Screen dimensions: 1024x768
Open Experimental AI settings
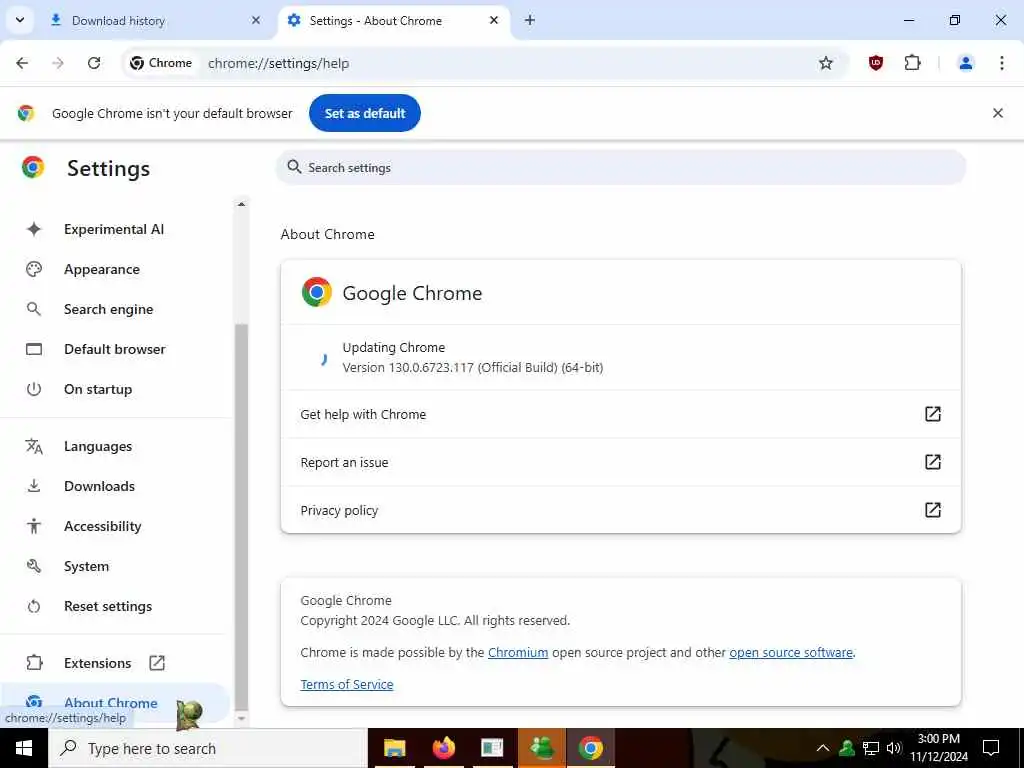(114, 229)
